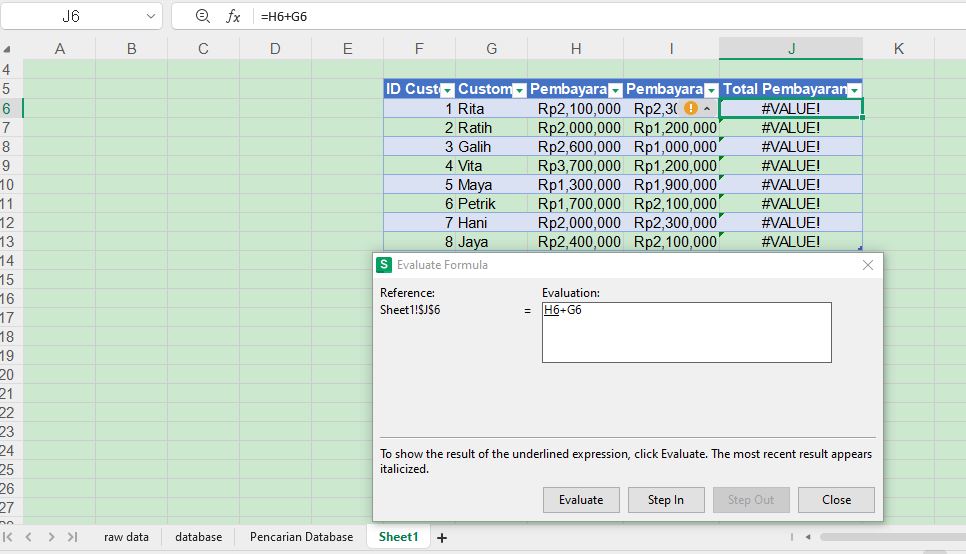Click the name cell Galih
Viewport: 966px width, 554px height.
point(492,147)
